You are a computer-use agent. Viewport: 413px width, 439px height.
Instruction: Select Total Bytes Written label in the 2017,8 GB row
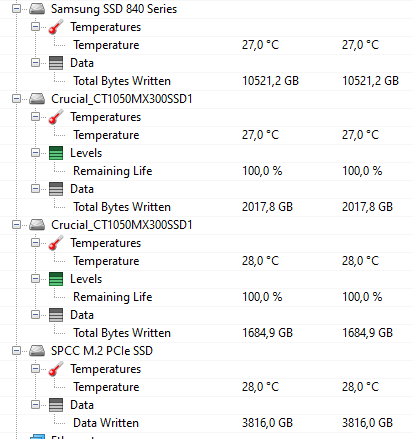(x=122, y=207)
